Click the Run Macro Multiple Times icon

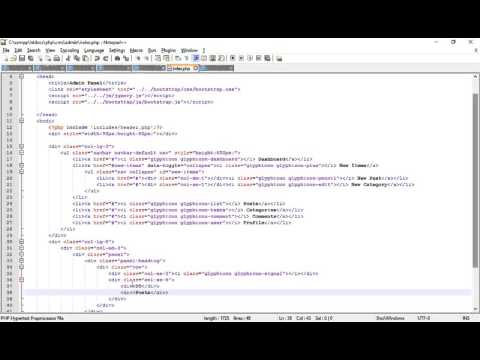259,58
